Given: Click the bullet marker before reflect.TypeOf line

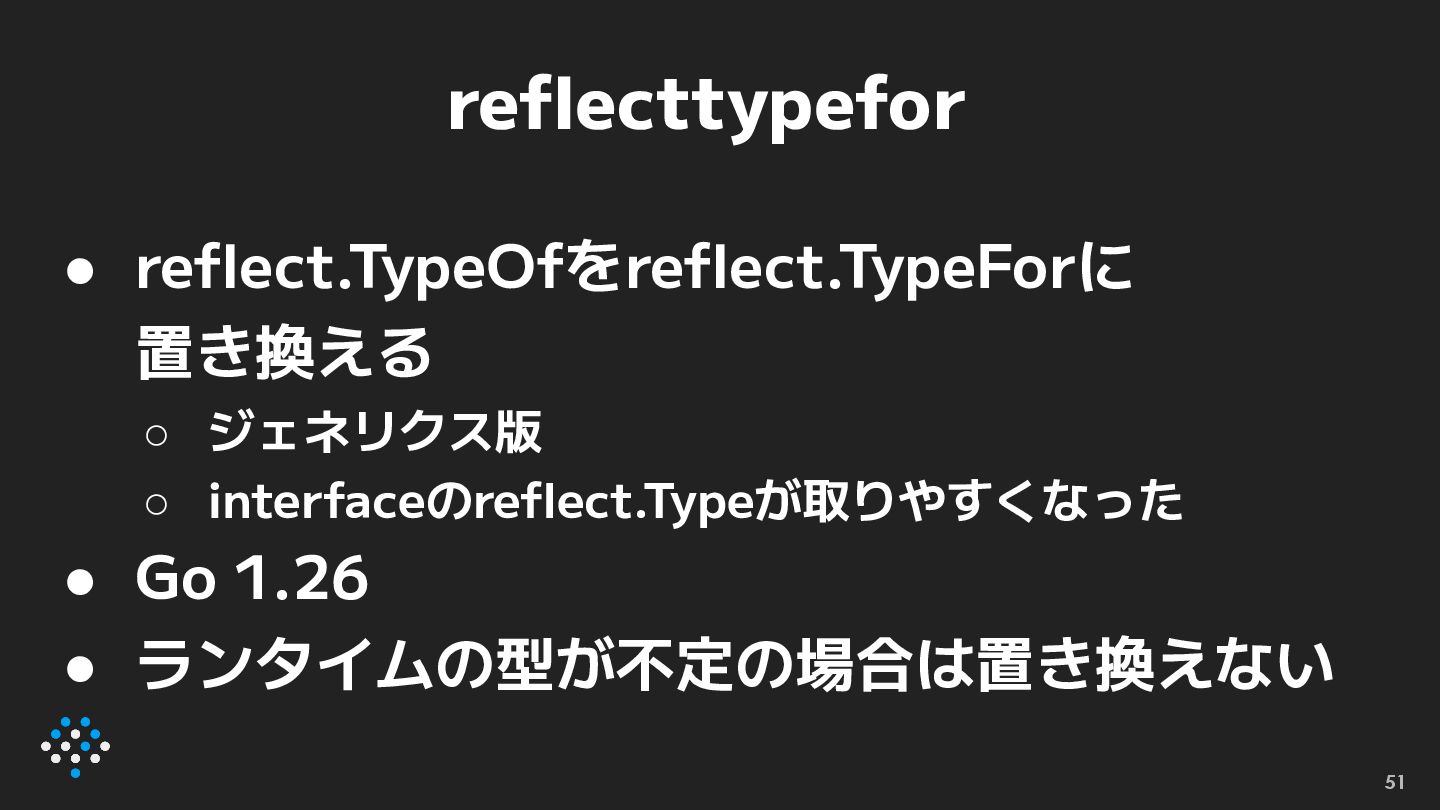Looking at the screenshot, I should tap(80, 270).
